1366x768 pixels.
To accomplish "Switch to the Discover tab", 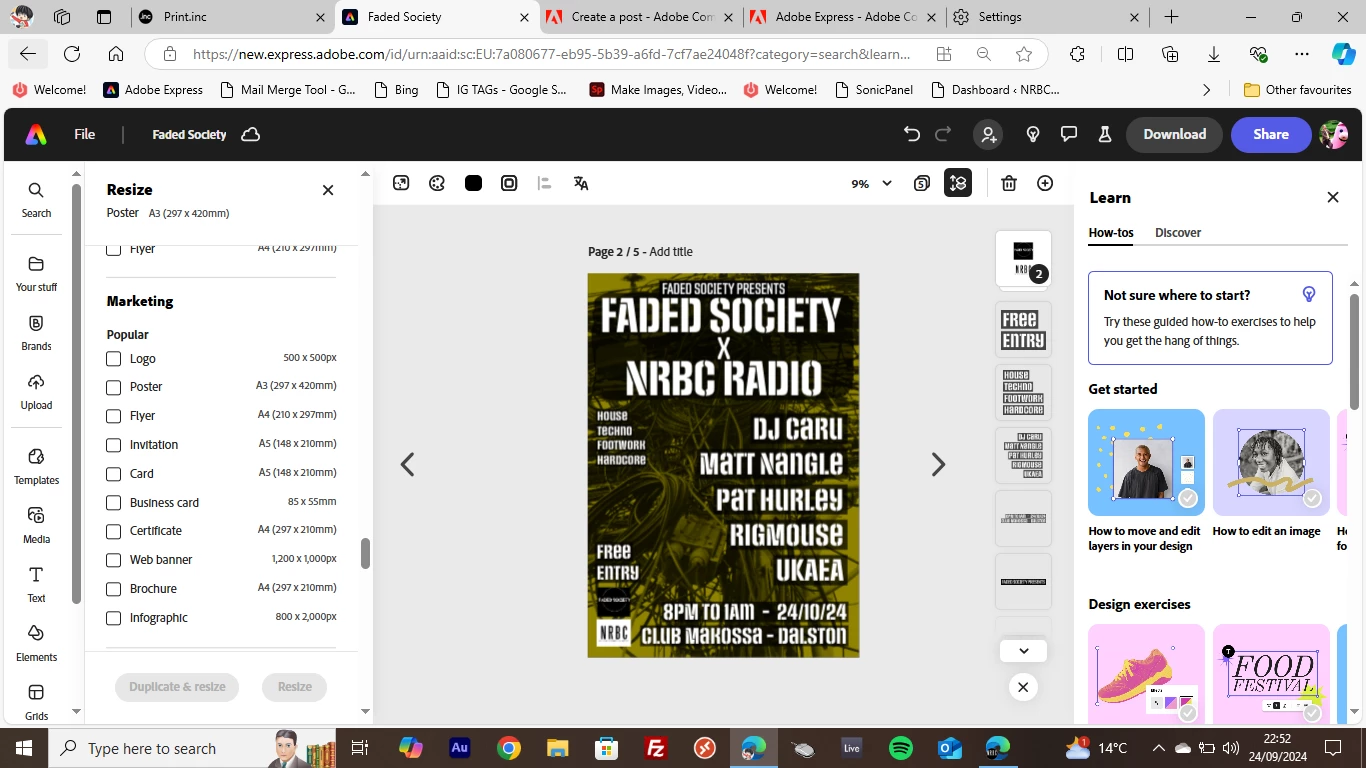I will pyautogui.click(x=1178, y=232).
